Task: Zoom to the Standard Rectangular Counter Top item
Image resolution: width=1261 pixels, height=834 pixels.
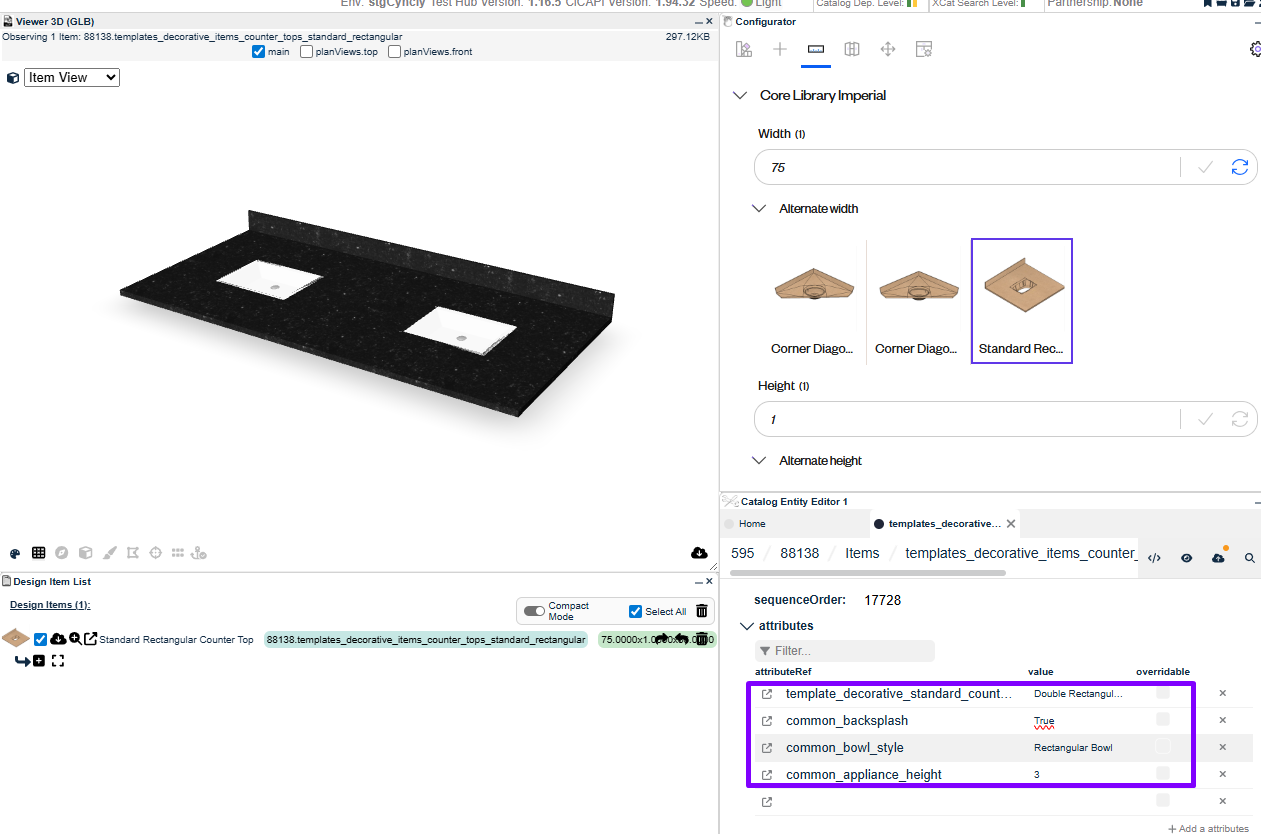Action: pos(75,639)
